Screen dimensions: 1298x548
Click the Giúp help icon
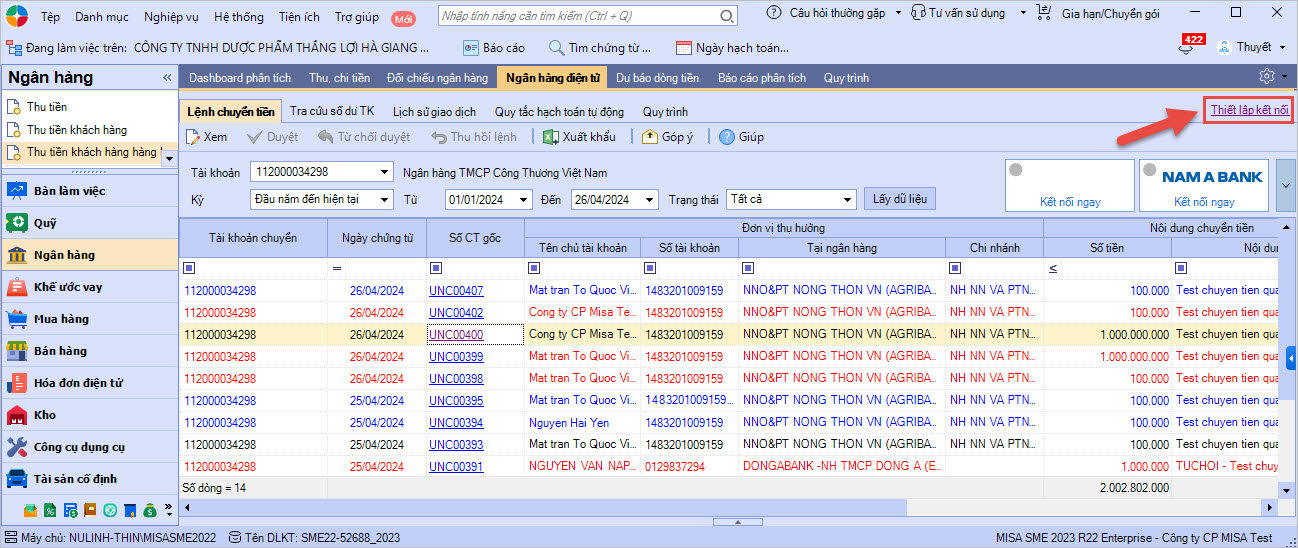(x=727, y=137)
